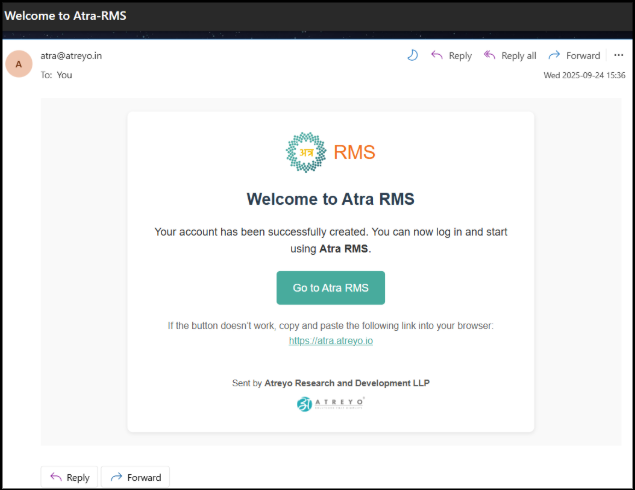Open the https://atra.atreyo.io link
The image size is (635, 490).
(331, 341)
